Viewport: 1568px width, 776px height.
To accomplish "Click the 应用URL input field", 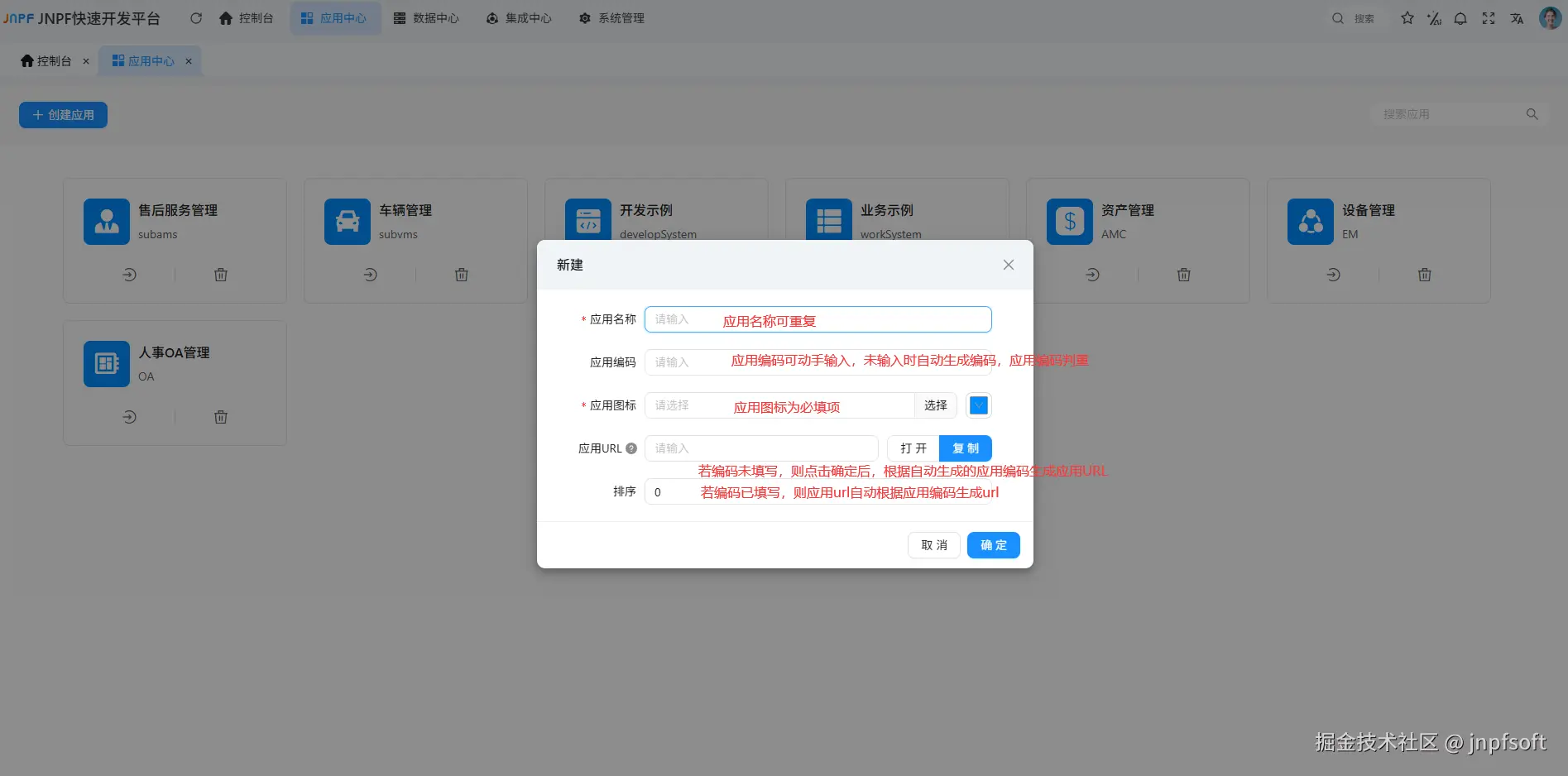I will click(x=761, y=448).
